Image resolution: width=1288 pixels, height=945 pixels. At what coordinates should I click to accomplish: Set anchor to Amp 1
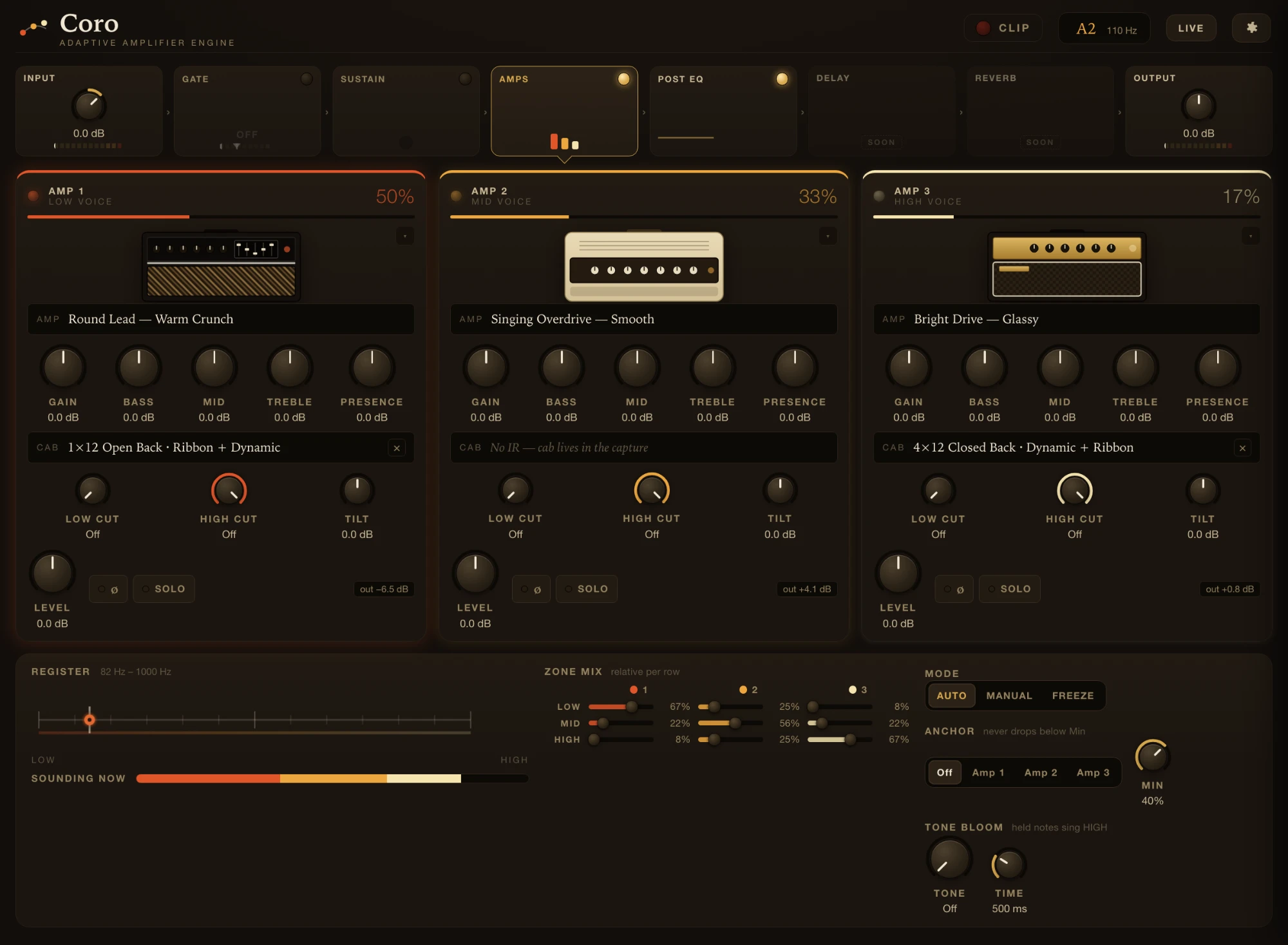[x=988, y=772]
